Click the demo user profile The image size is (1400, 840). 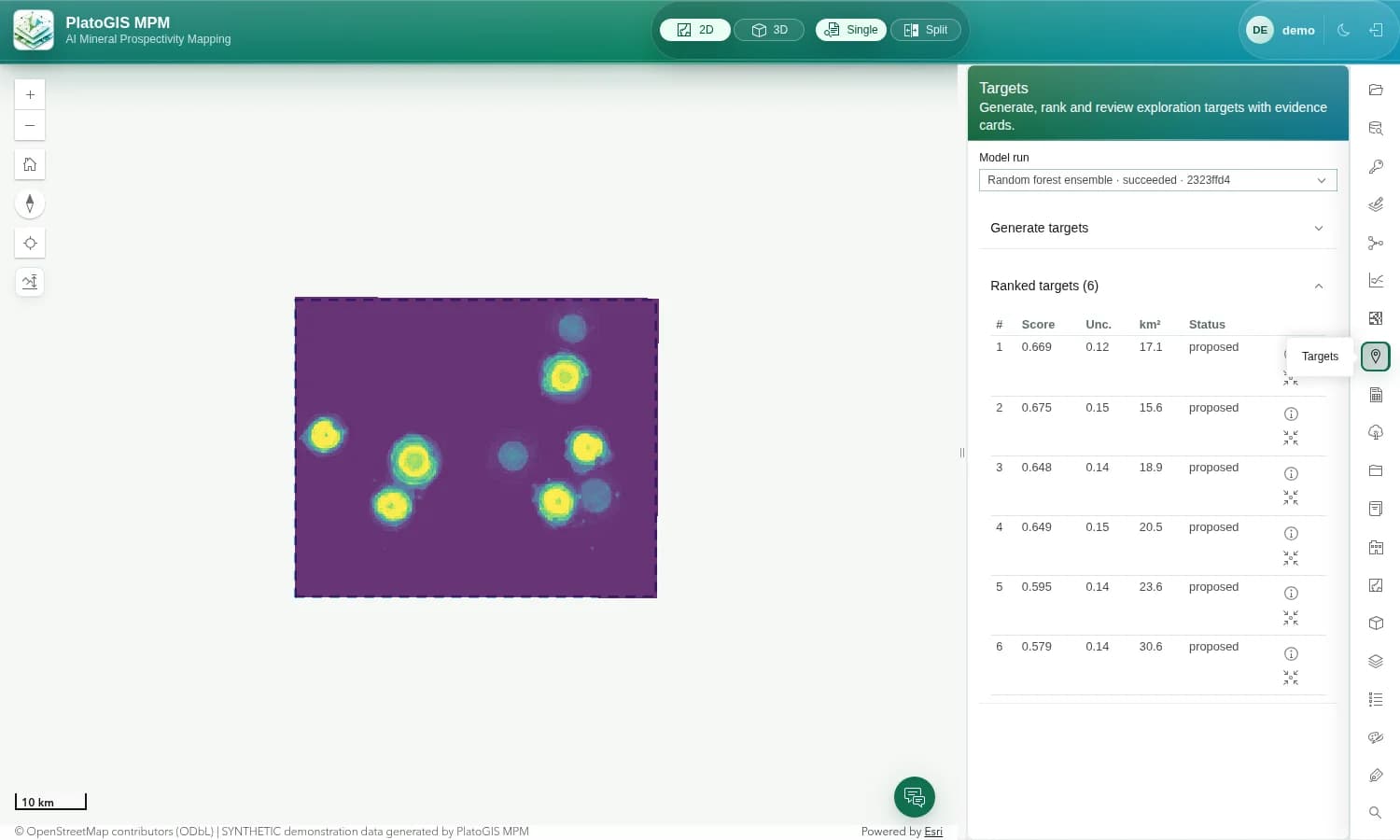coord(1281,30)
